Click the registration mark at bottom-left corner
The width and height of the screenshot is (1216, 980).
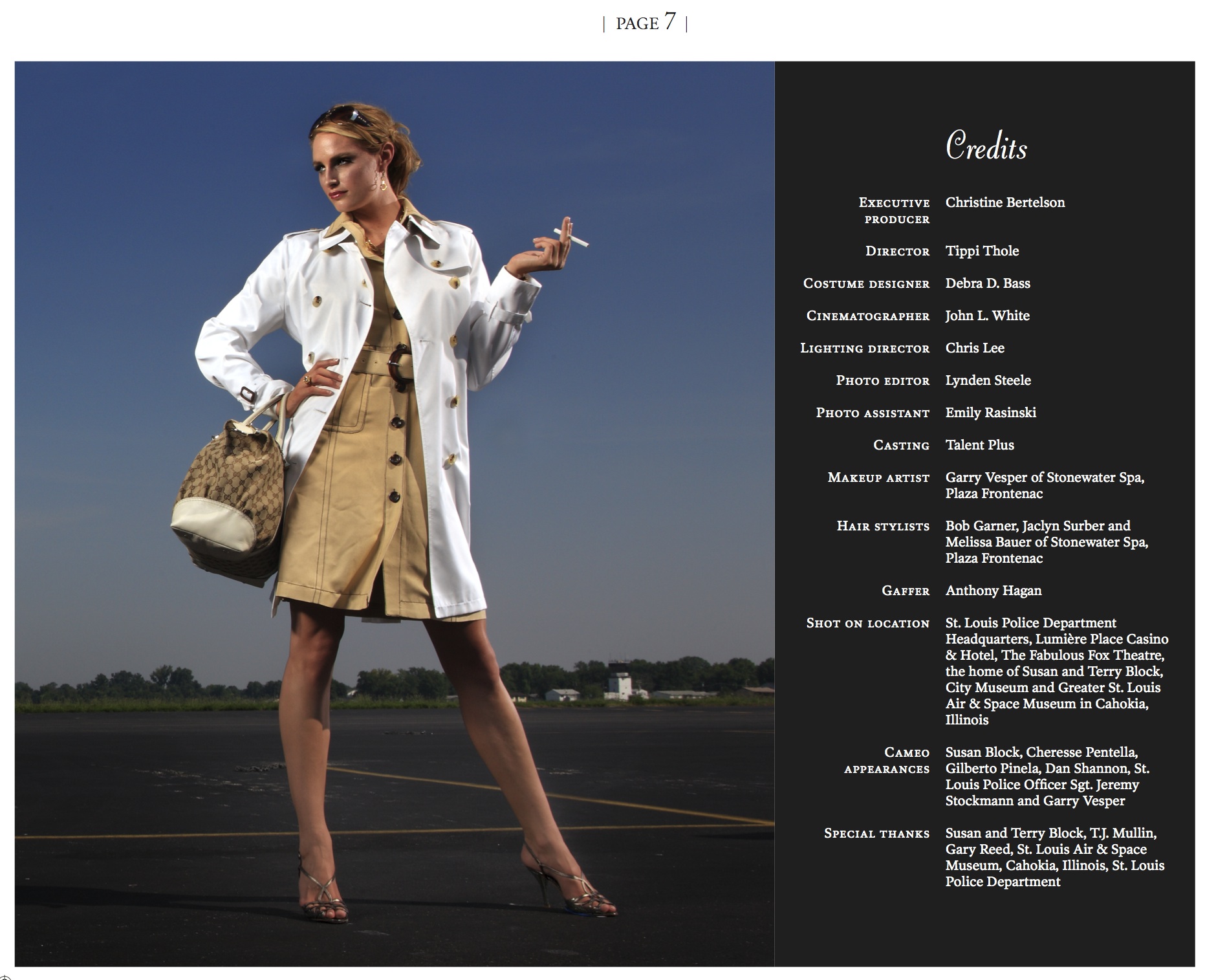point(3,977)
